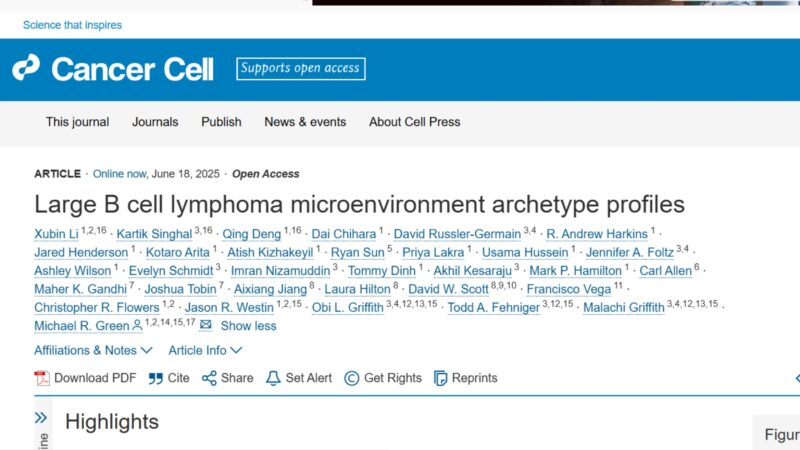The width and height of the screenshot is (800, 450).
Task: Click the Online now link
Action: coord(119,174)
